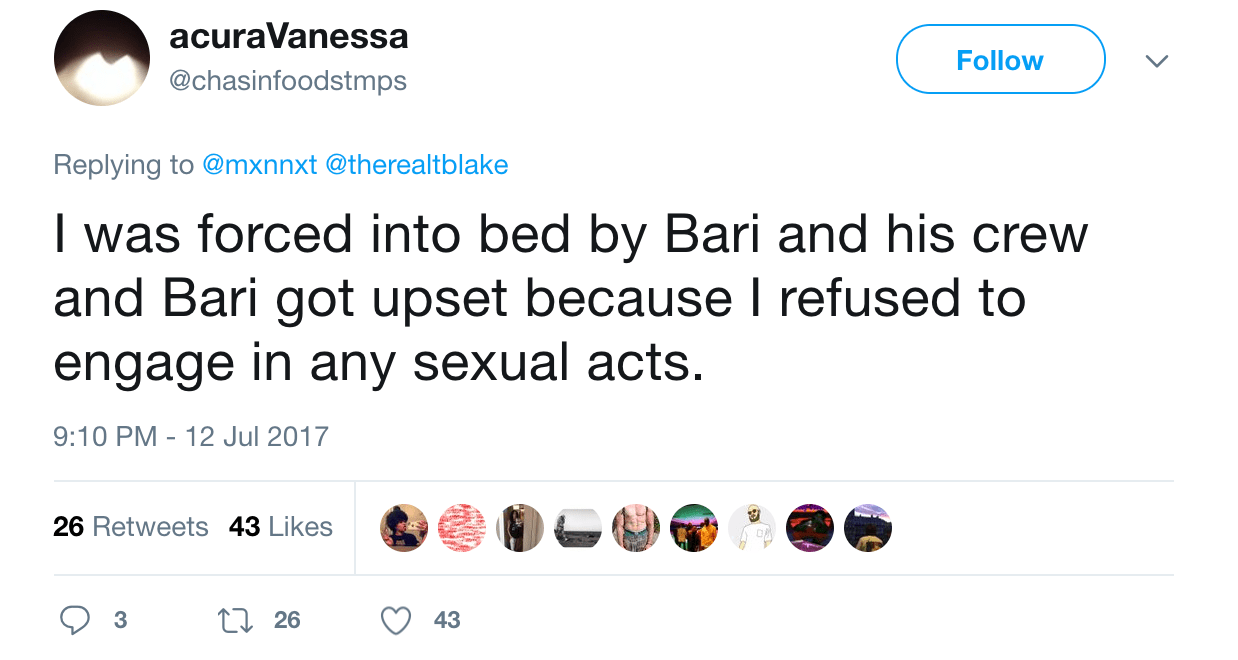Like the tweet with the heart icon
This screenshot has height=660, width=1238.
pos(397,620)
